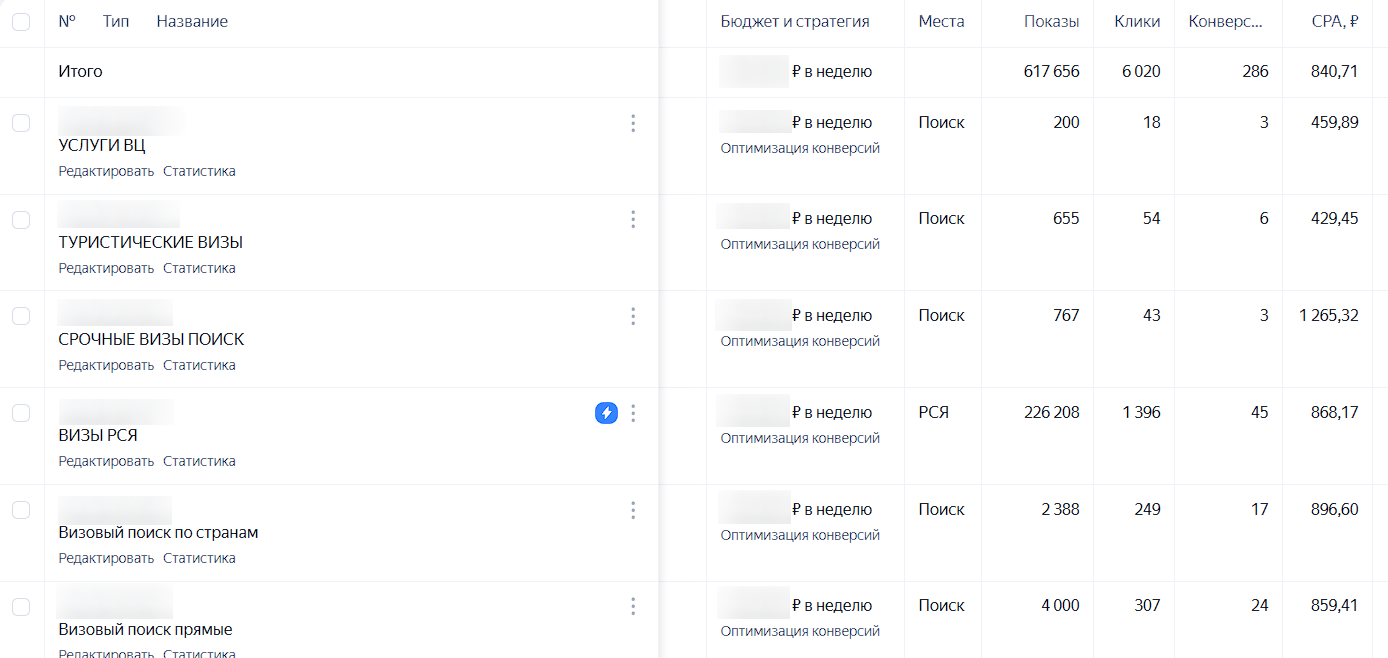Sort by the CPA, ₽ column header
1388x658 pixels.
1335,21
